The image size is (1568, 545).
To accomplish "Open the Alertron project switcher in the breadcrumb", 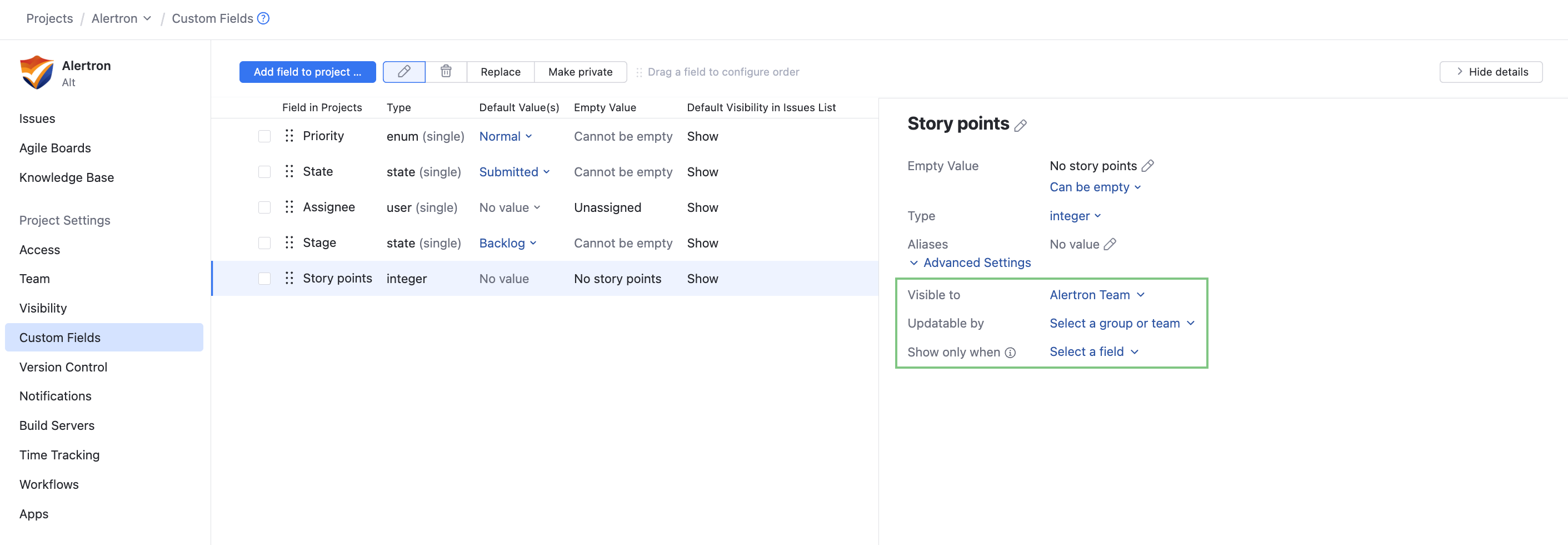I will tap(121, 18).
